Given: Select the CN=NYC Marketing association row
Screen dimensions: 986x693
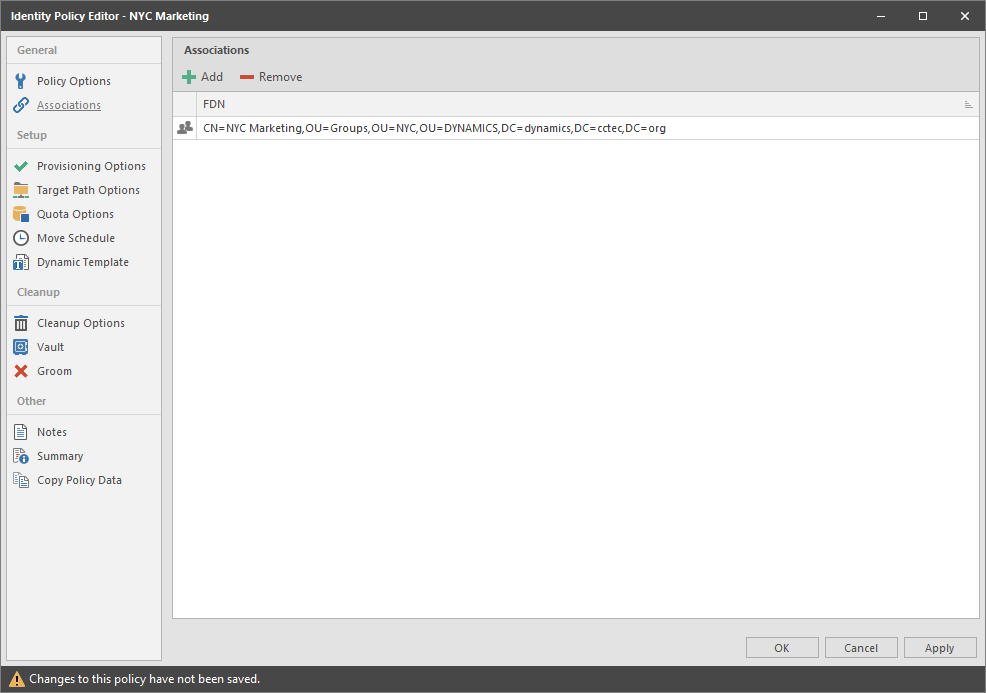Looking at the screenshot, I should tap(576, 128).
